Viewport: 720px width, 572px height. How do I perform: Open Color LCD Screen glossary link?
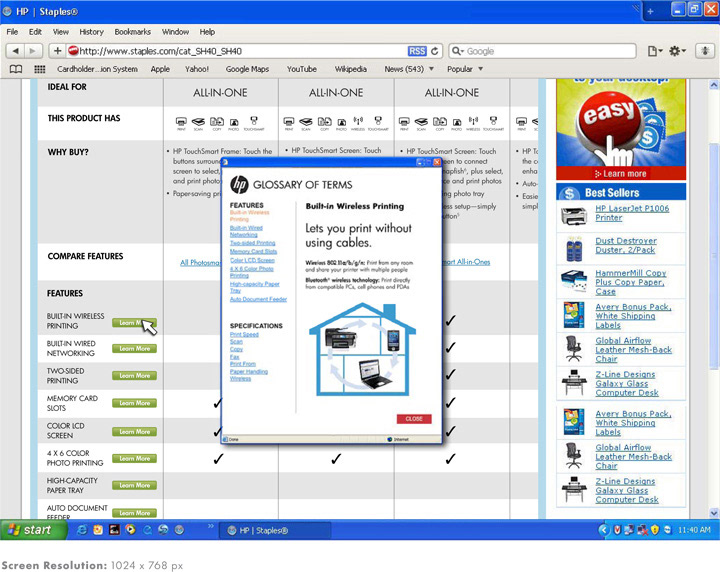click(x=252, y=260)
